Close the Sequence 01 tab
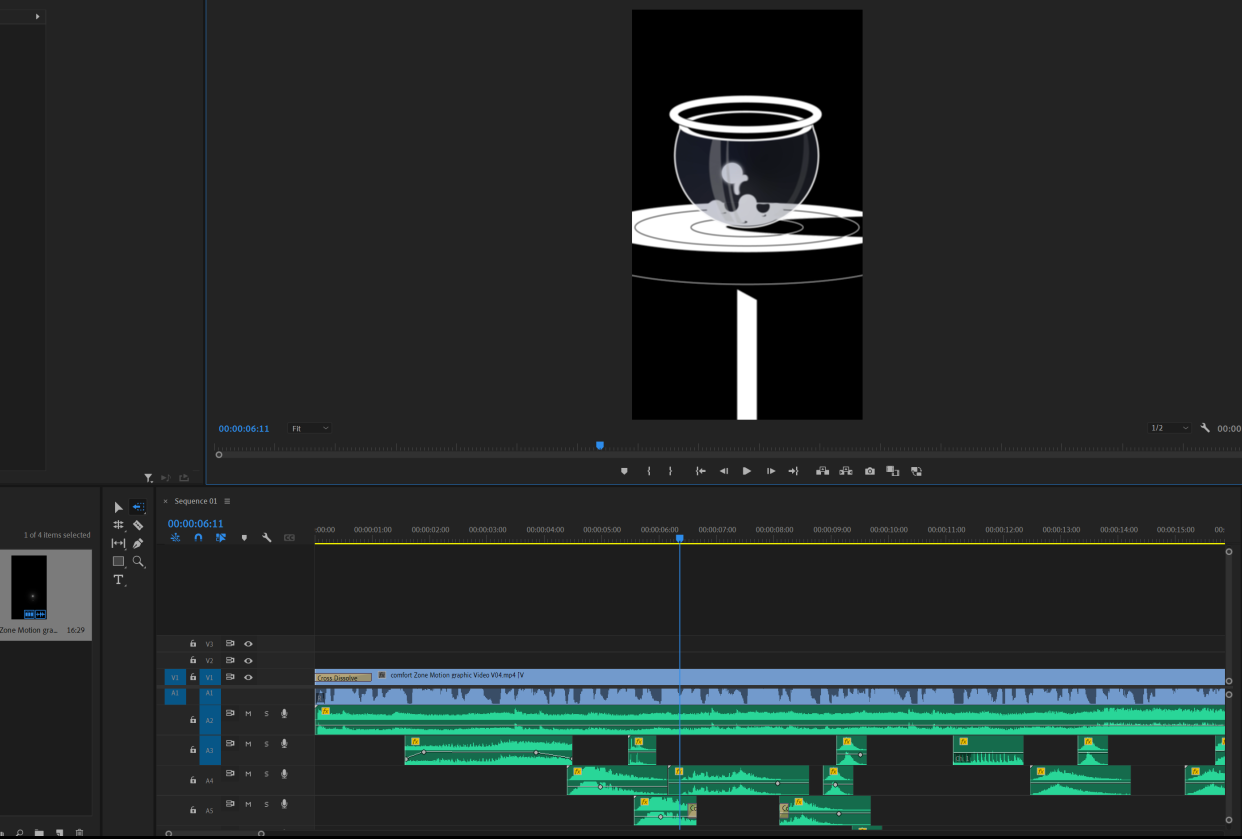 [166, 501]
